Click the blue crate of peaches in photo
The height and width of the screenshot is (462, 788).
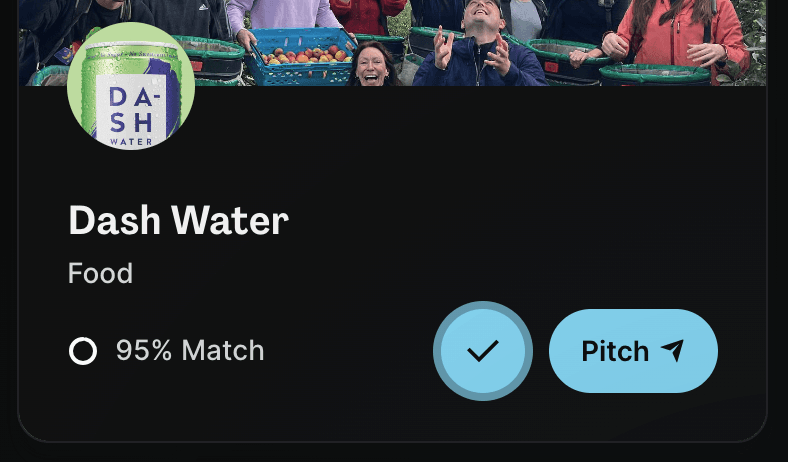click(x=301, y=58)
